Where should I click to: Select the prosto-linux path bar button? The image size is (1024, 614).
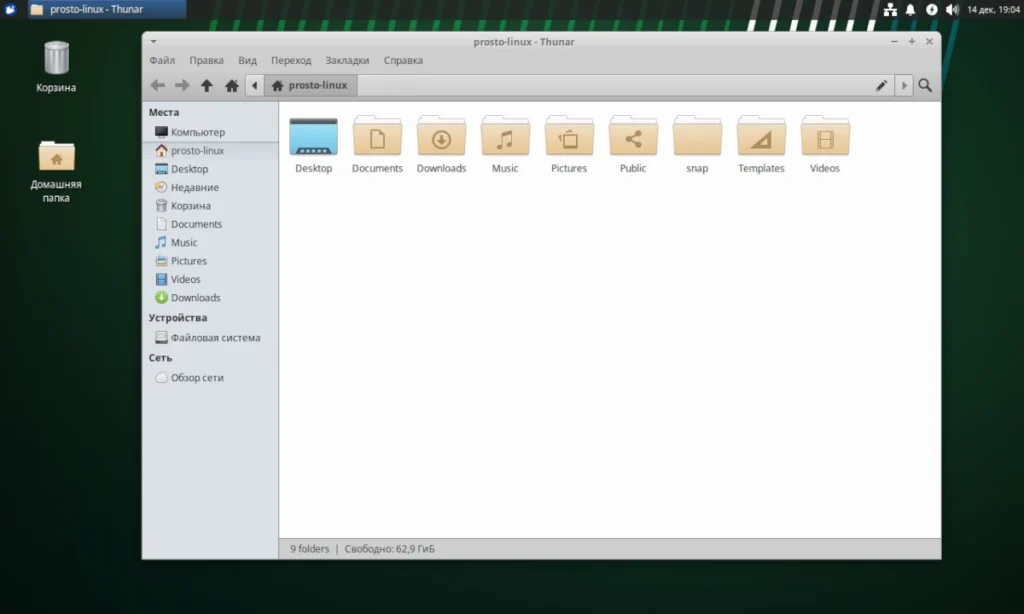point(310,85)
